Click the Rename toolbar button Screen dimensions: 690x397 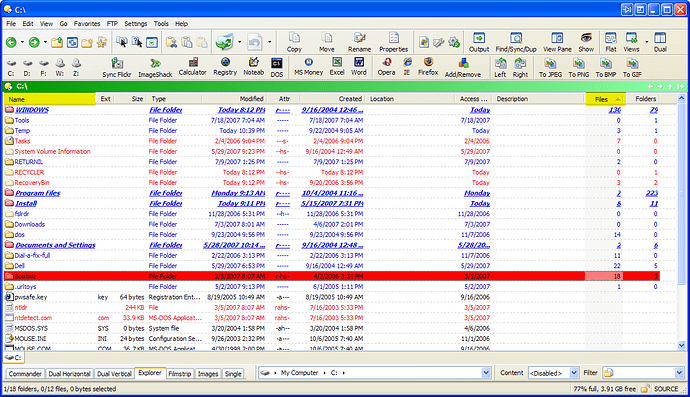[360, 42]
